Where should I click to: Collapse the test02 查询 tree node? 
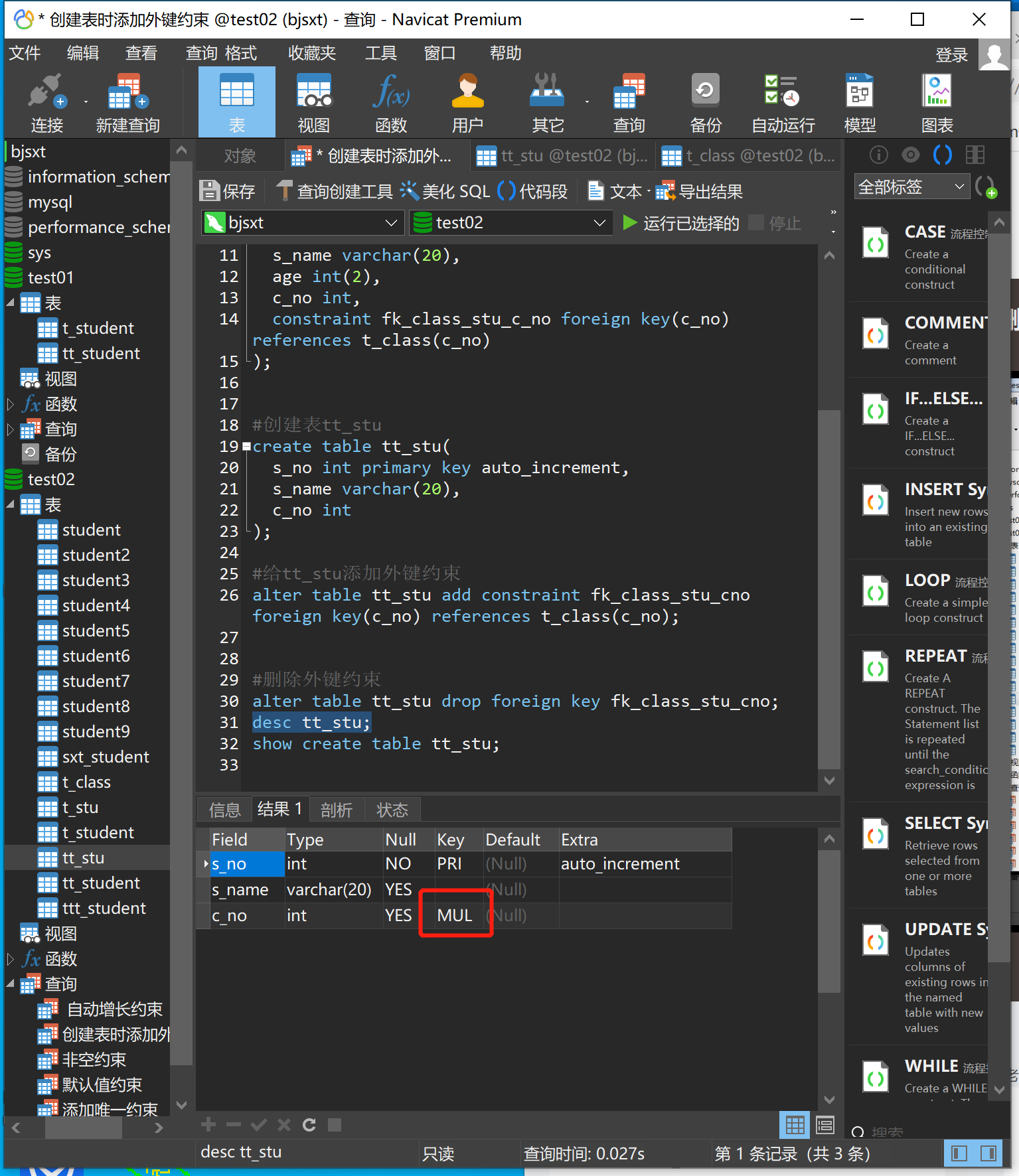11,984
